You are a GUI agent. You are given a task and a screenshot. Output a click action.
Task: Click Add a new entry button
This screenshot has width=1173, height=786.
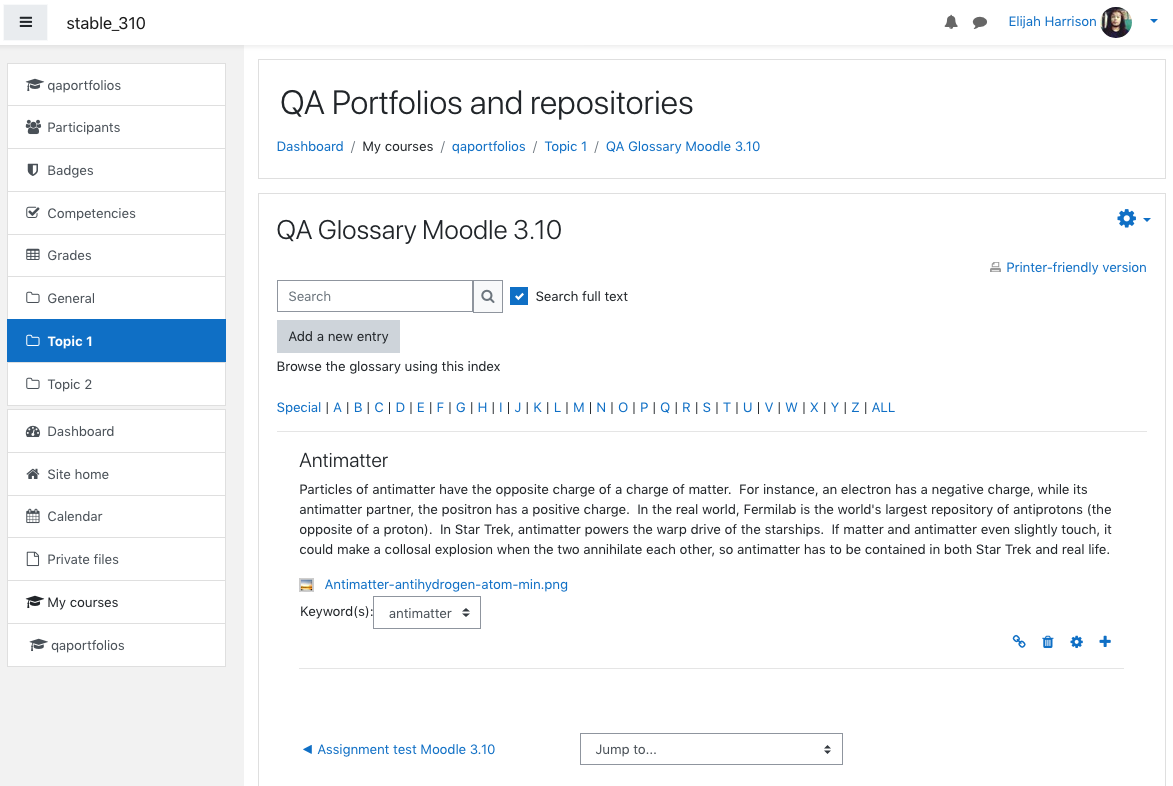pyautogui.click(x=338, y=337)
